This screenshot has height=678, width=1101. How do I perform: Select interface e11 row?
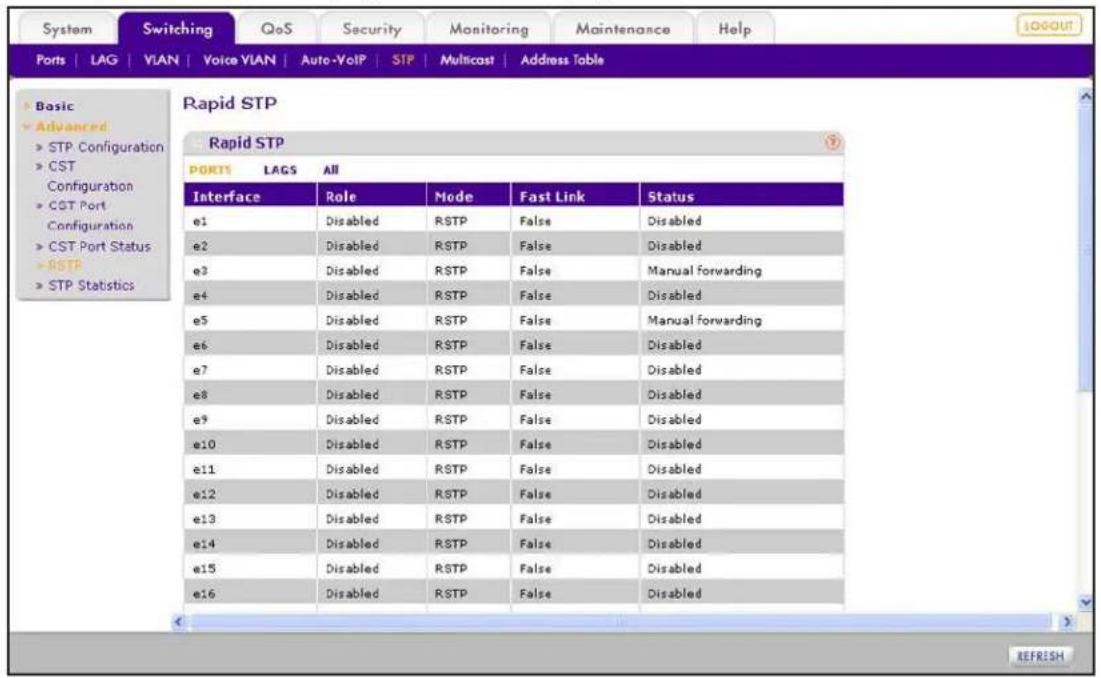tap(514, 469)
